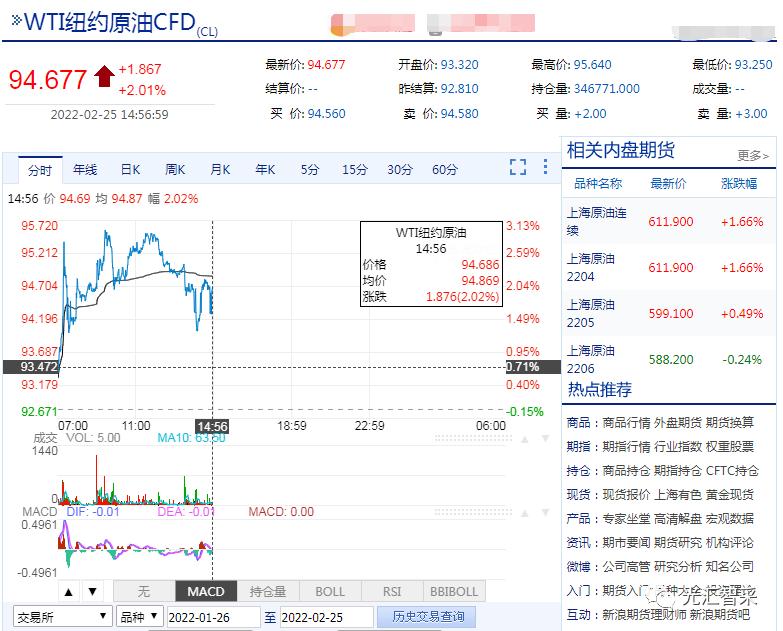783x631 pixels.
Task: Open the 上海原油2204 futures link
Action: (590, 268)
